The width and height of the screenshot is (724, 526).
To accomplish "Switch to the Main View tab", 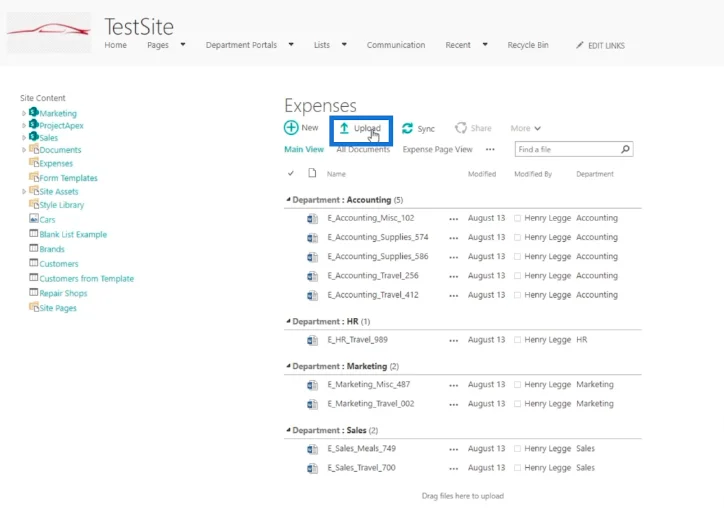I will (304, 149).
